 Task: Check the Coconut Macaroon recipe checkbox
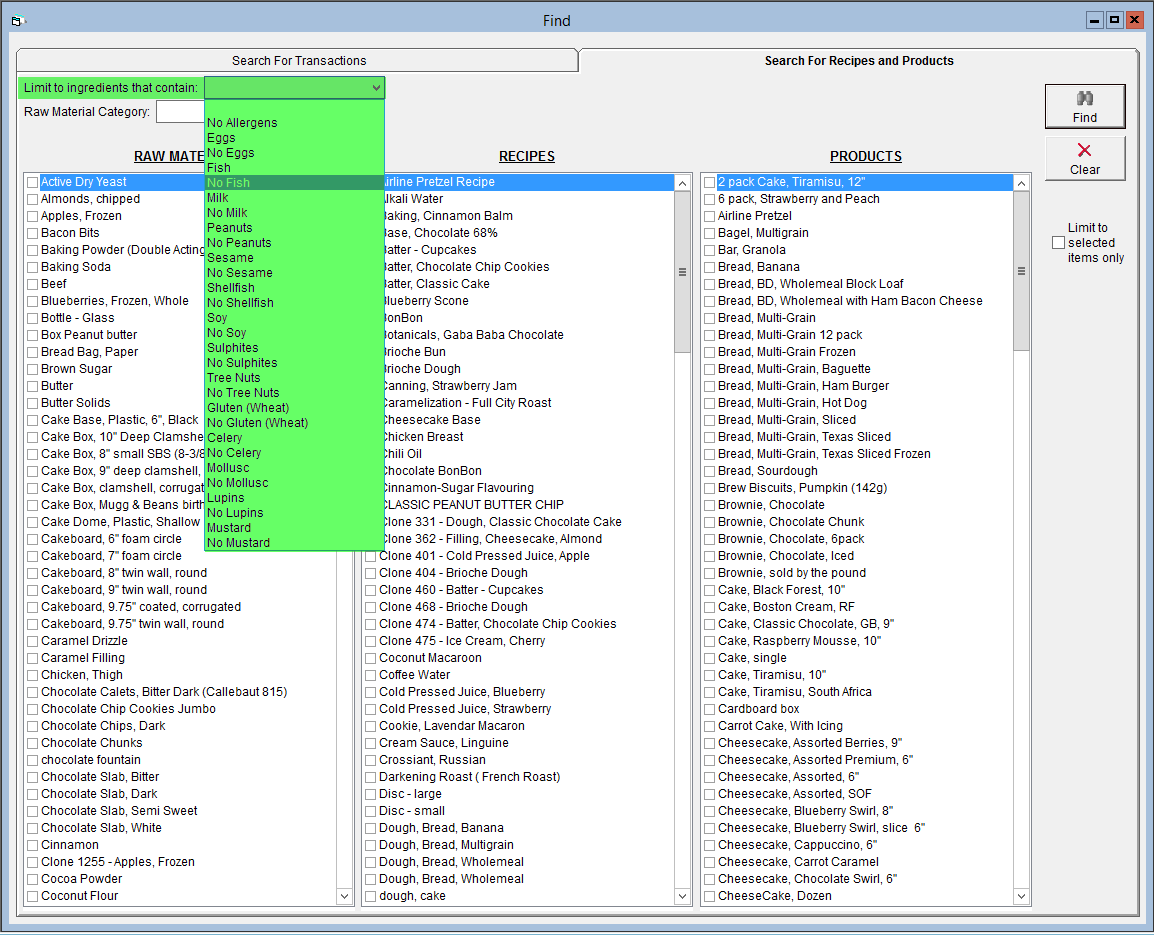pos(371,658)
